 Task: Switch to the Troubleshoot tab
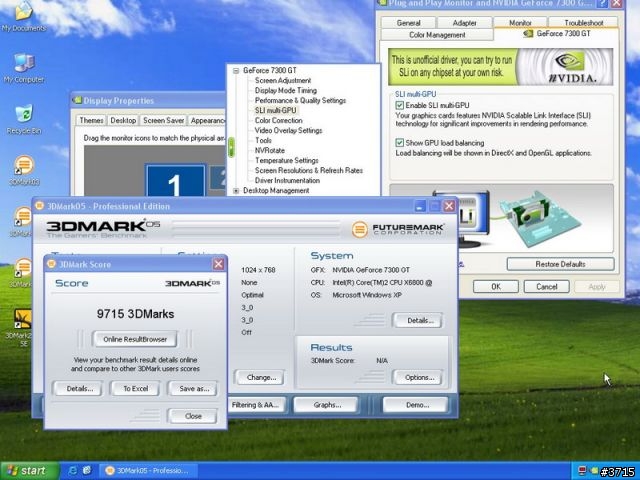pyautogui.click(x=584, y=23)
